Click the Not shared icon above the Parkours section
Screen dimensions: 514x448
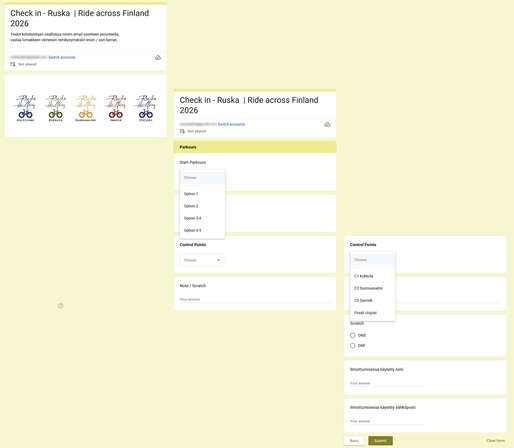(182, 131)
